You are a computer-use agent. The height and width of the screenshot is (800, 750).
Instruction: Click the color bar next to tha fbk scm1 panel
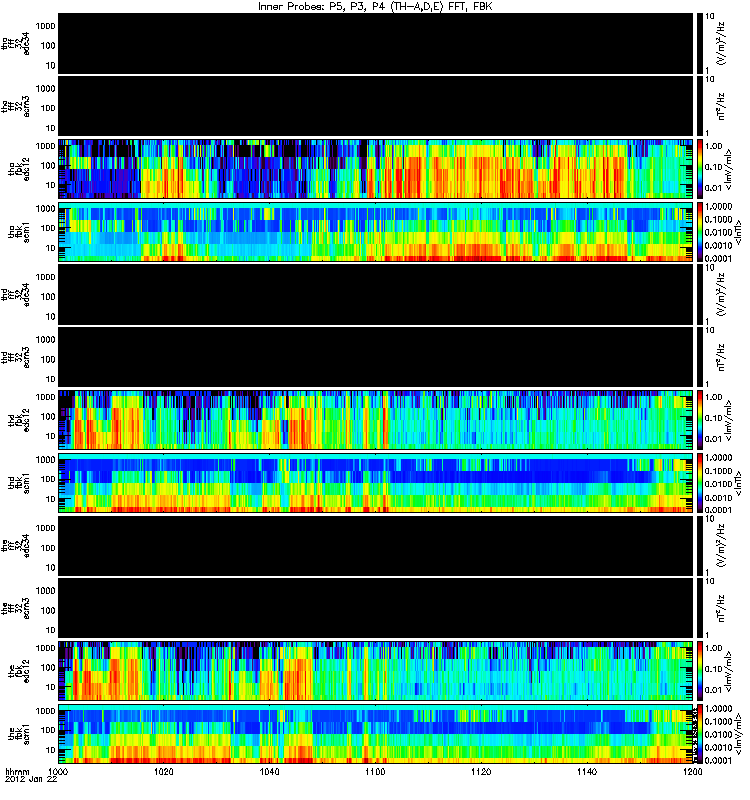(700, 232)
